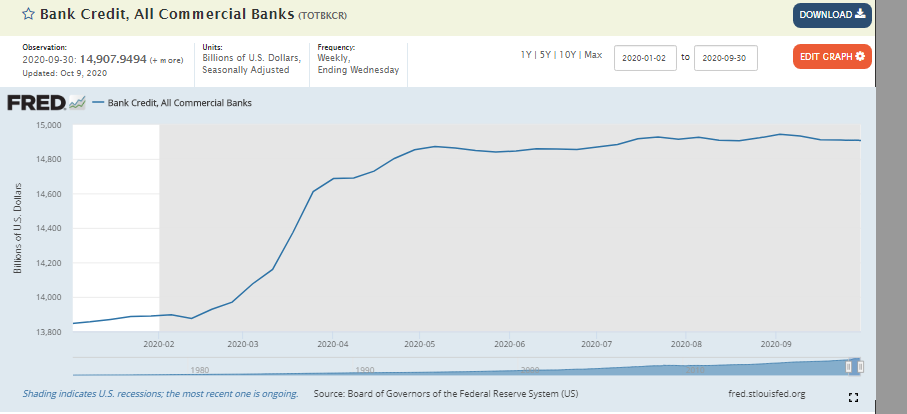Click the Bank Credit legend label
The height and width of the screenshot is (414, 907).
tap(179, 103)
